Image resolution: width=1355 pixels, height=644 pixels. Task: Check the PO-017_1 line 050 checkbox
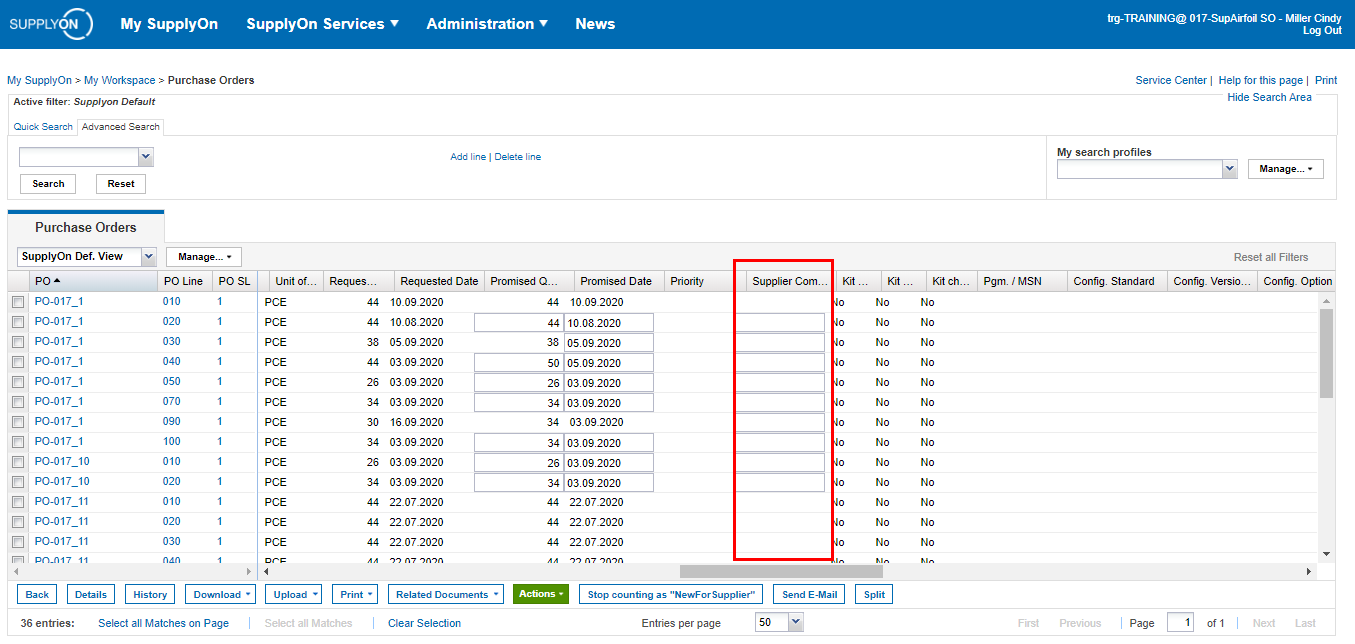click(x=18, y=382)
